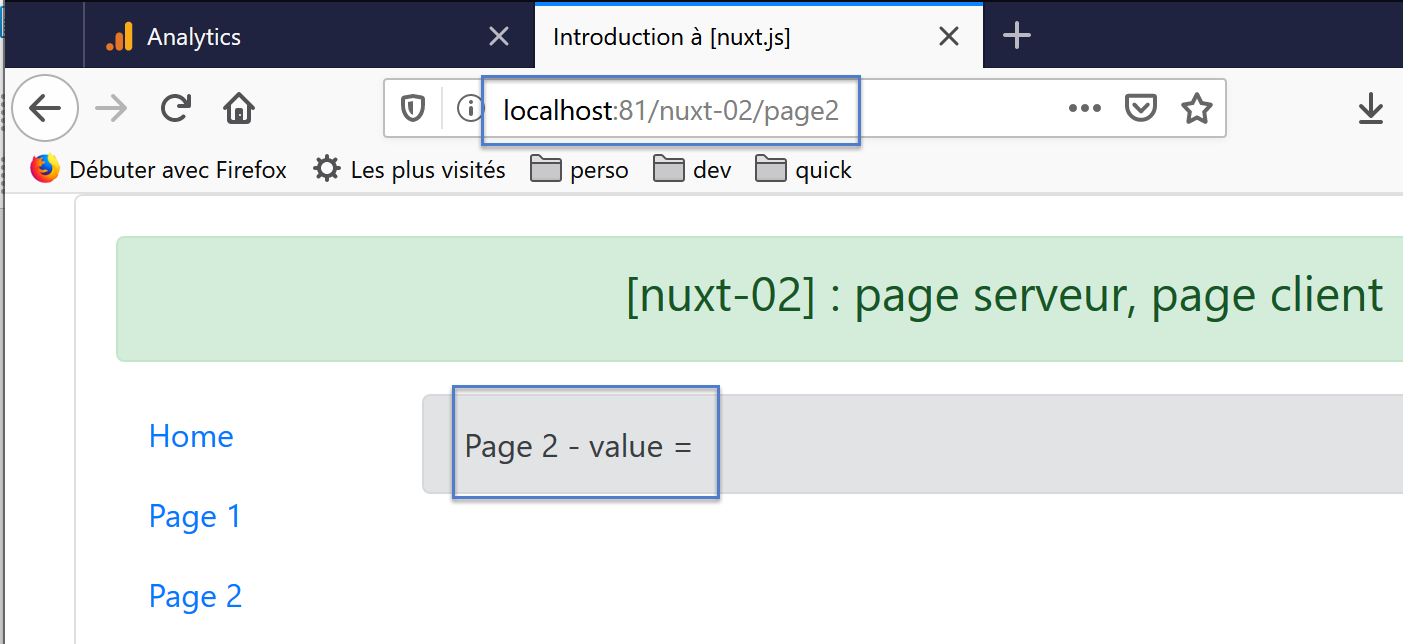Open the tracking protection shield icon
This screenshot has width=1403, height=644.
click(413, 108)
